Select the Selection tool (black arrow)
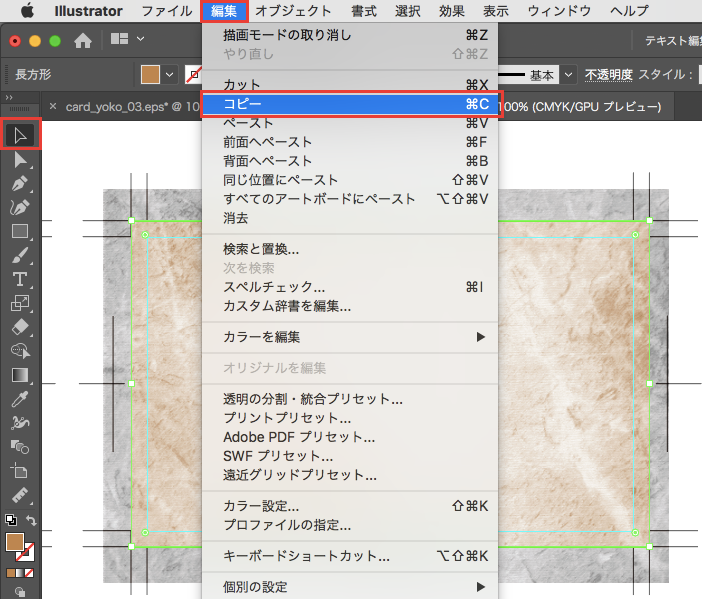Image resolution: width=702 pixels, height=599 pixels. [x=20, y=134]
